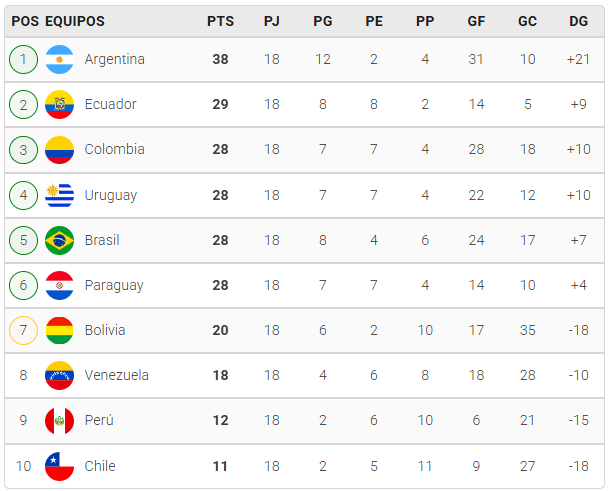Select Argentina's 38 points value
This screenshot has width=608, height=491.
click(220, 59)
